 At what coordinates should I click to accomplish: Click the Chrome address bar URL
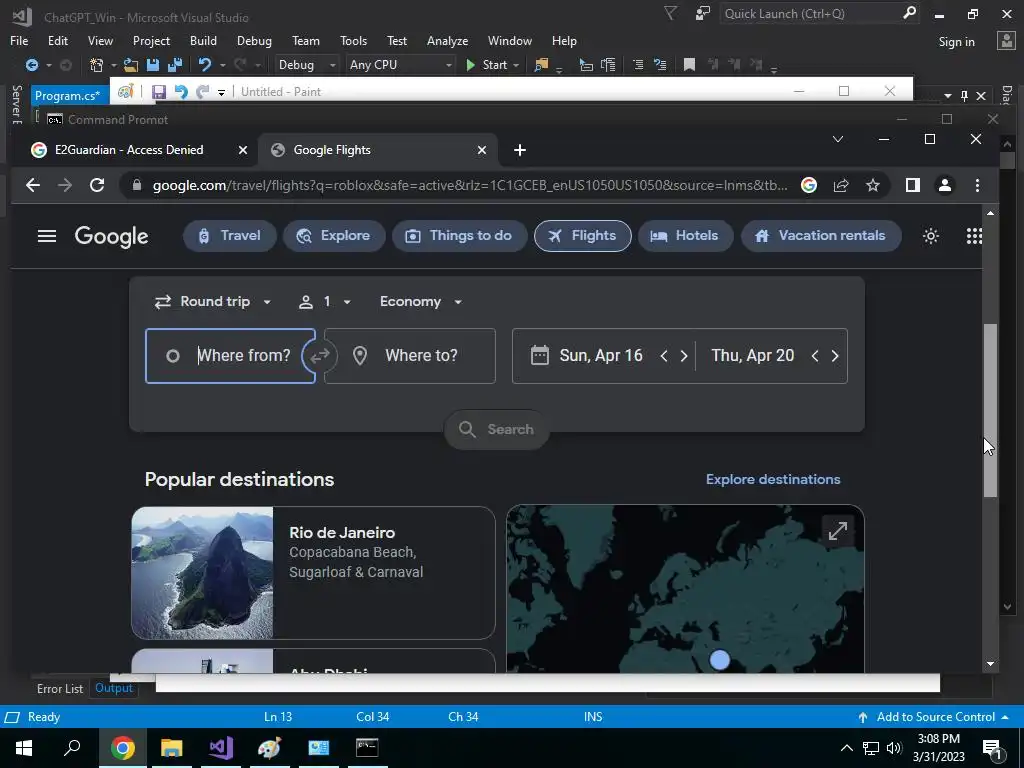coord(470,185)
